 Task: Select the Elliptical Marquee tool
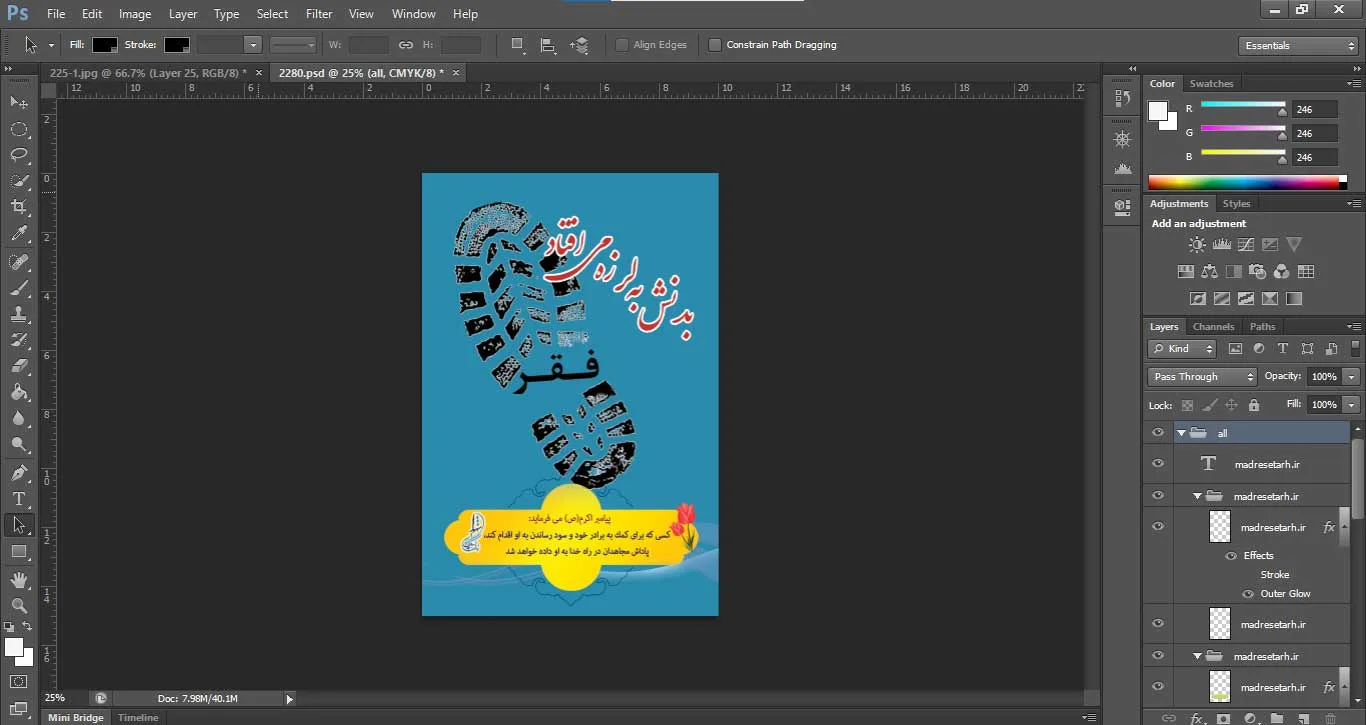tap(19, 129)
